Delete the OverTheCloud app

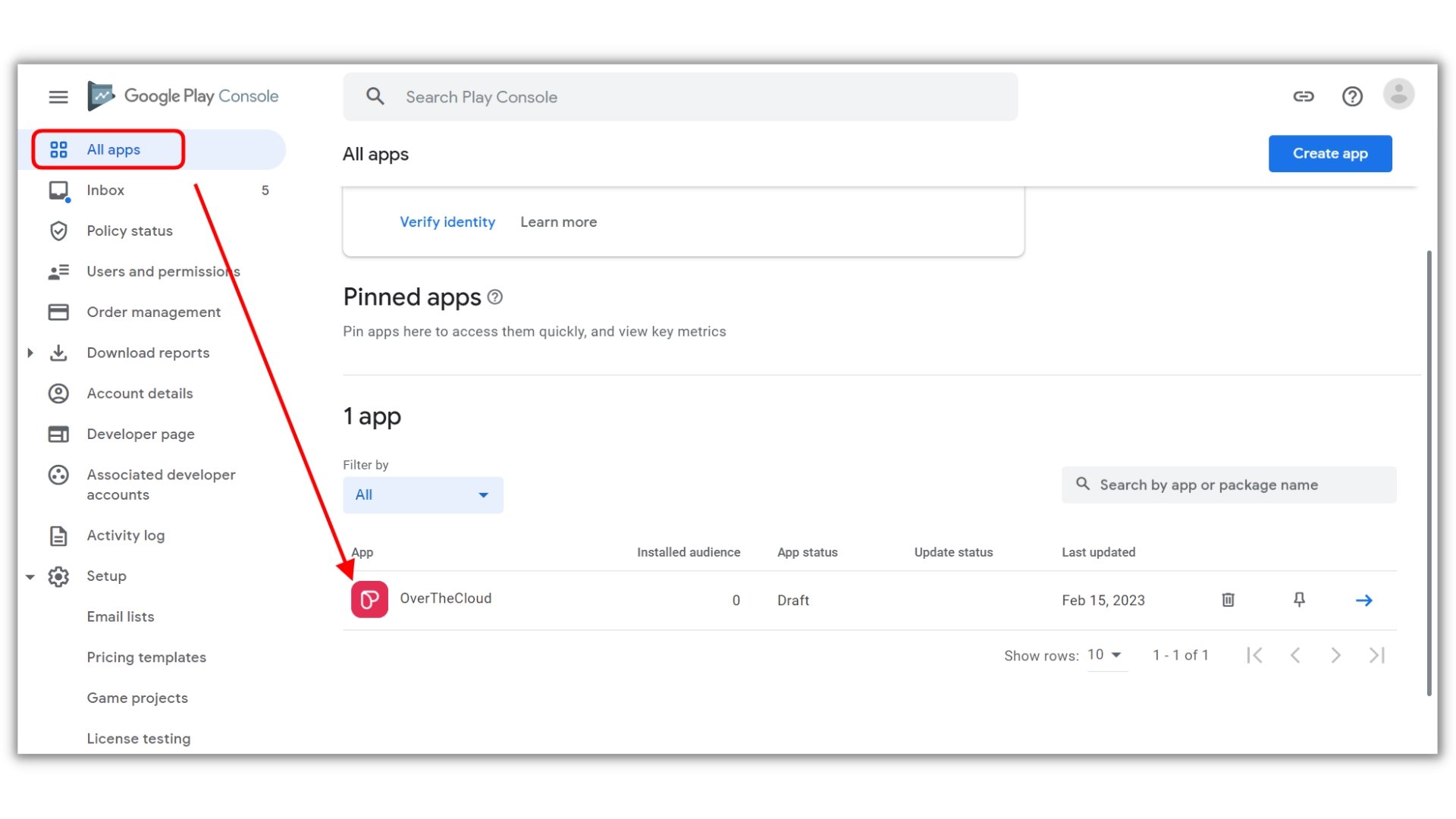pos(1228,600)
